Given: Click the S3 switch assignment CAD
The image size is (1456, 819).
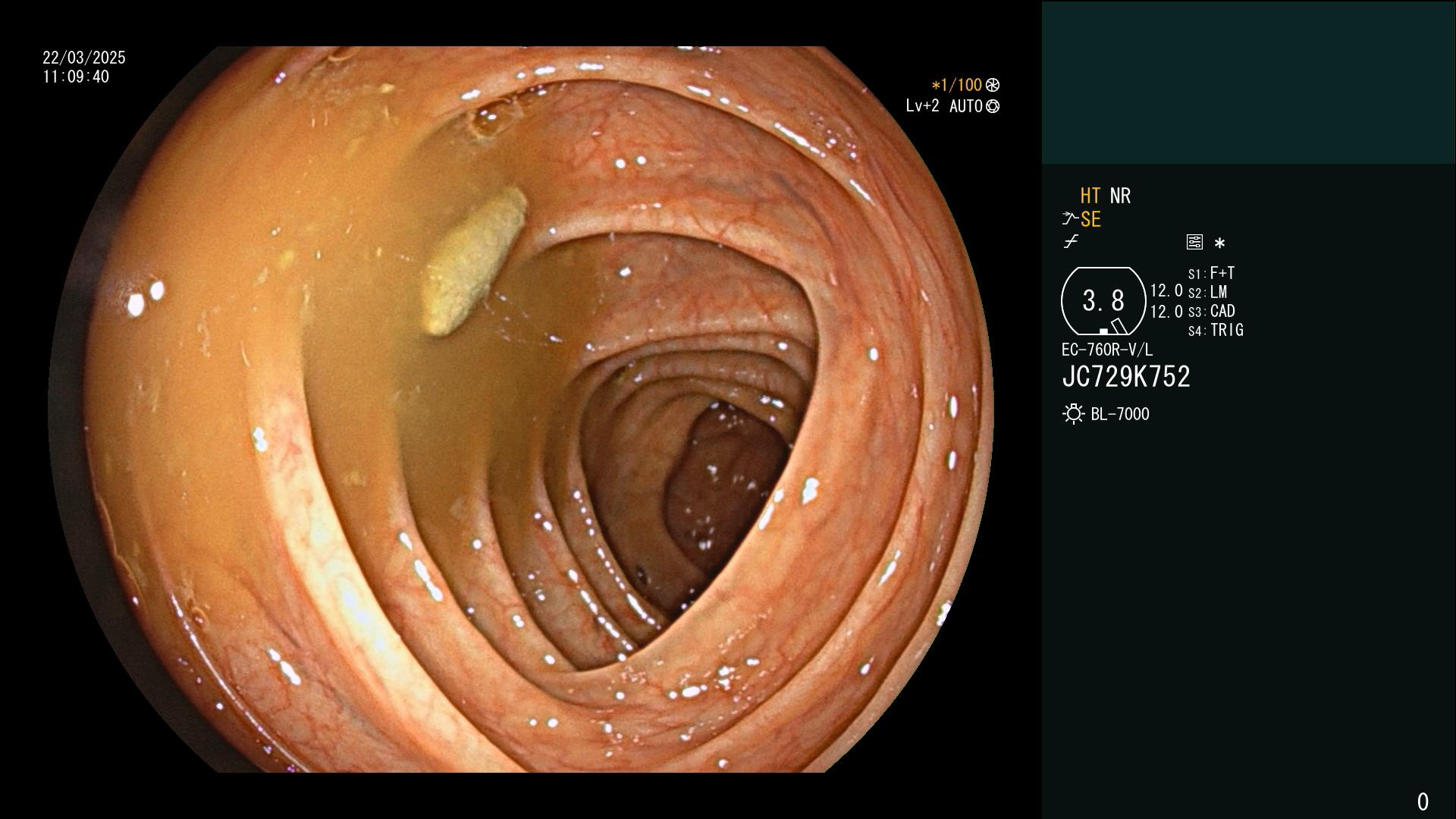Looking at the screenshot, I should pos(1212,311).
